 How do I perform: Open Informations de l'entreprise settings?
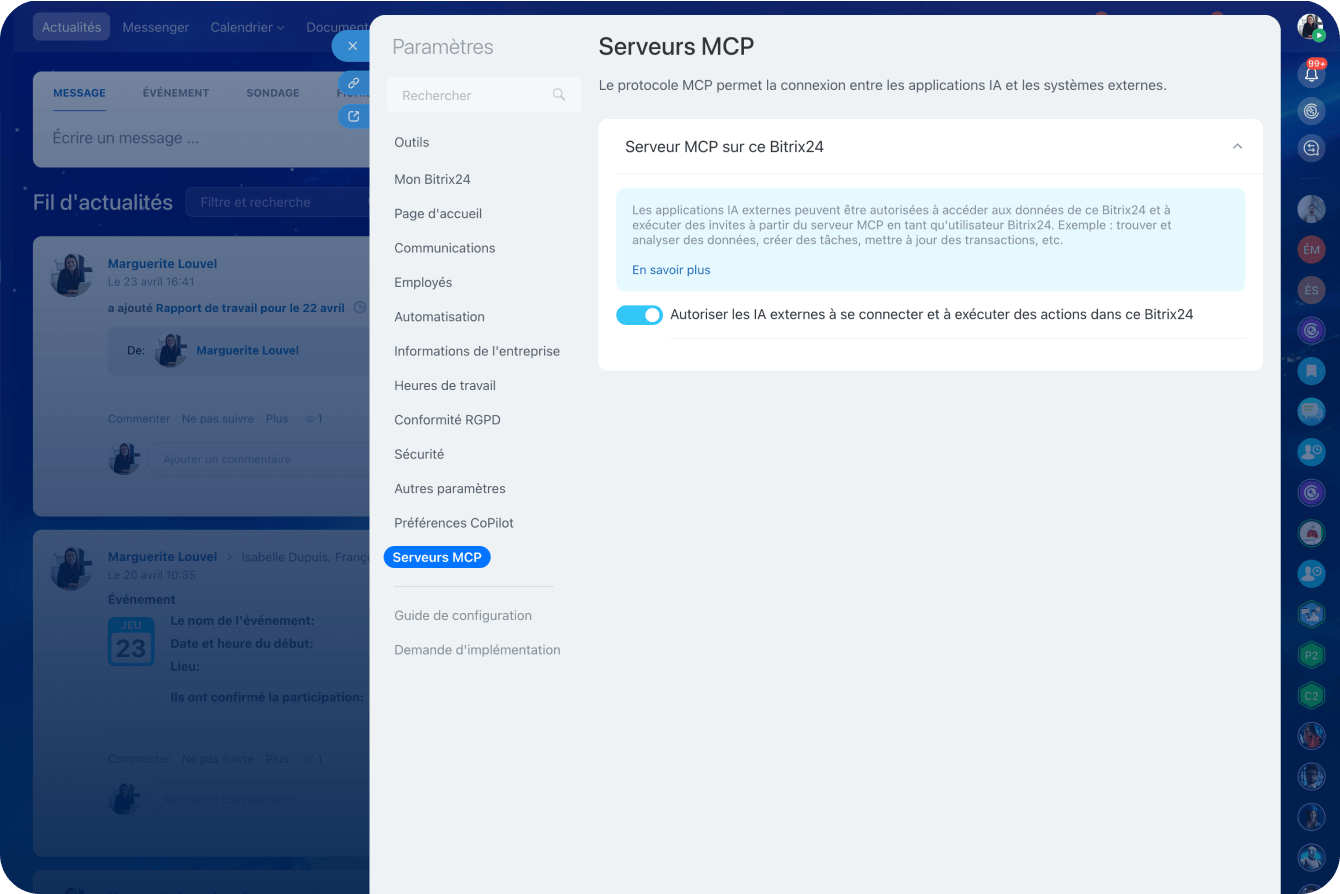pyautogui.click(x=477, y=351)
